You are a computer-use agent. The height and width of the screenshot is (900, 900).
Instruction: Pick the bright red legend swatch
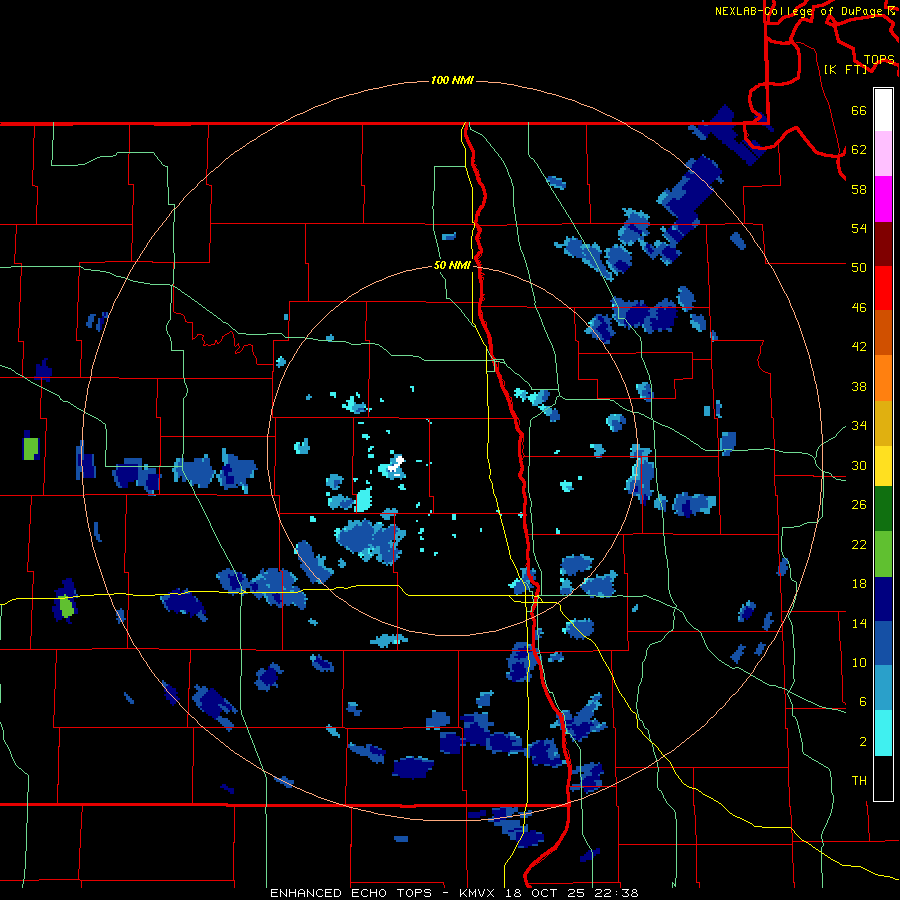tap(883, 288)
